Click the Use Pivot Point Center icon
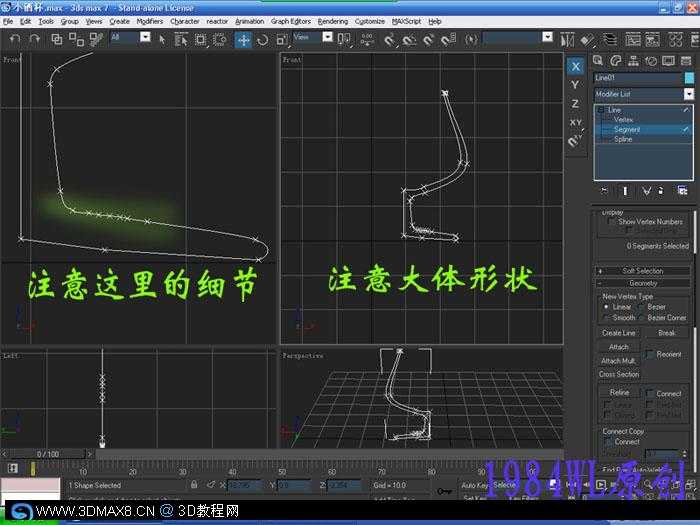The width and height of the screenshot is (700, 525). point(344,39)
